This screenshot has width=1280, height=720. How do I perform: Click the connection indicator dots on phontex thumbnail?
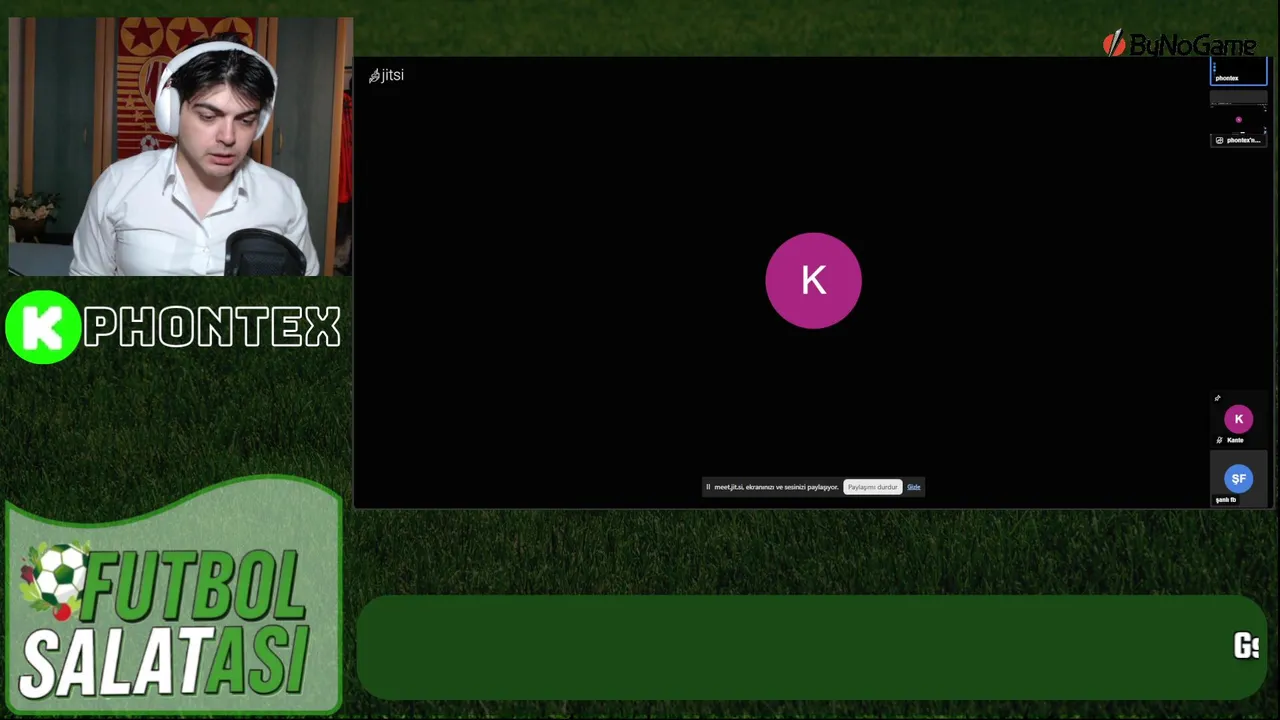click(x=1214, y=67)
